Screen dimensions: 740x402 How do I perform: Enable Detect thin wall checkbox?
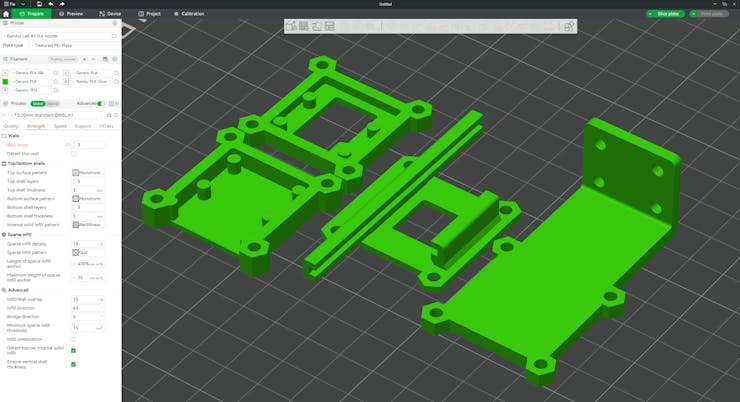point(73,154)
